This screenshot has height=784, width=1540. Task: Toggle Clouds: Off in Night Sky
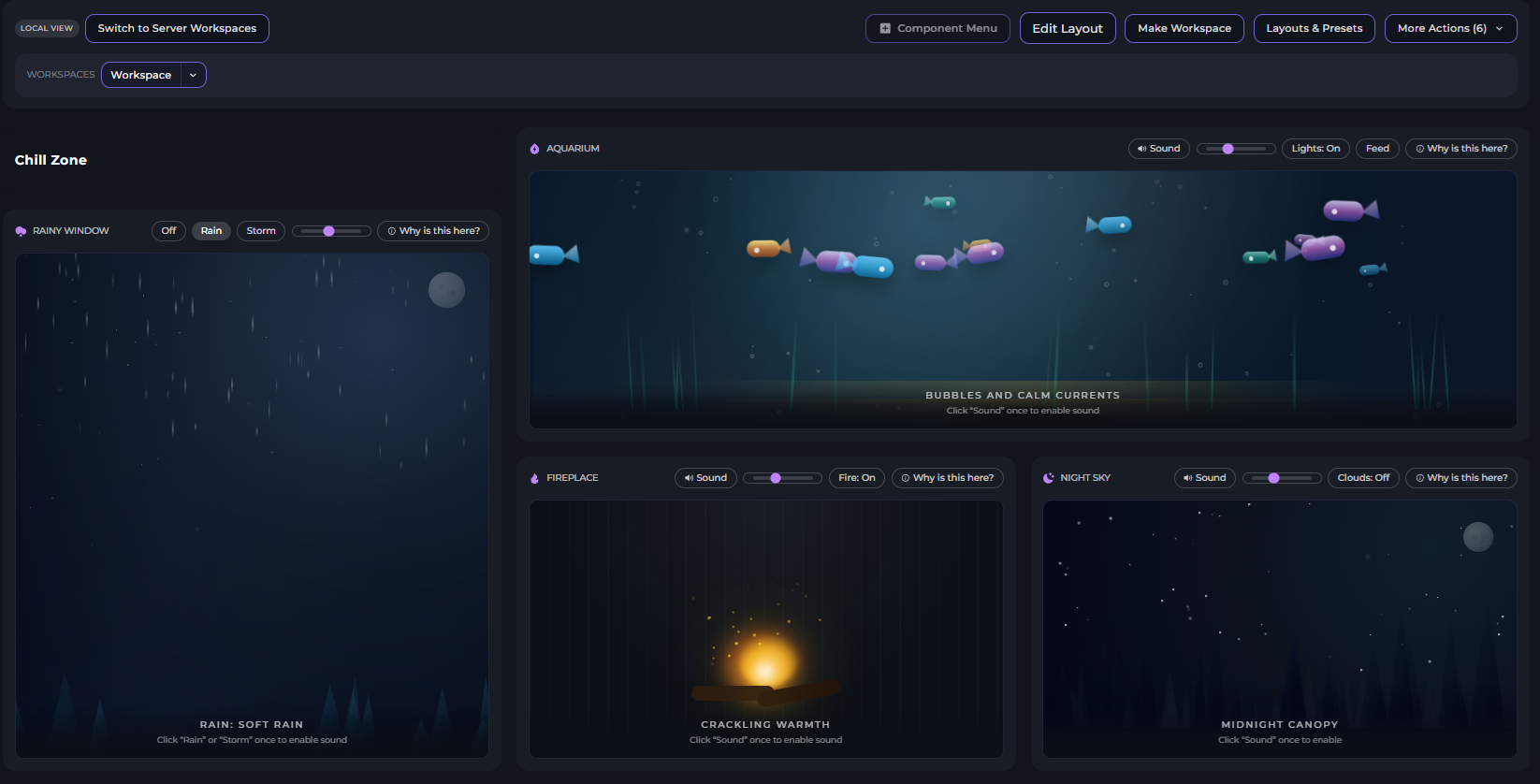click(1362, 478)
